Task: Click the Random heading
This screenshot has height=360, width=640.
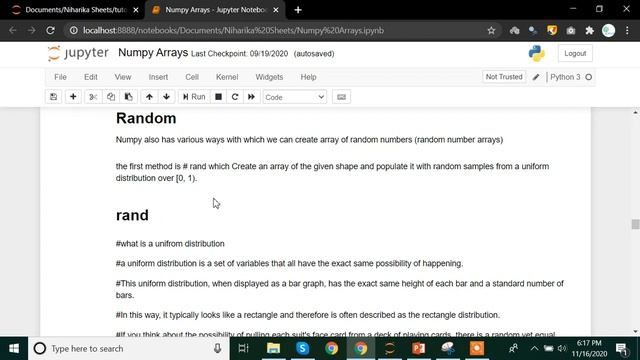Action: coord(146,118)
